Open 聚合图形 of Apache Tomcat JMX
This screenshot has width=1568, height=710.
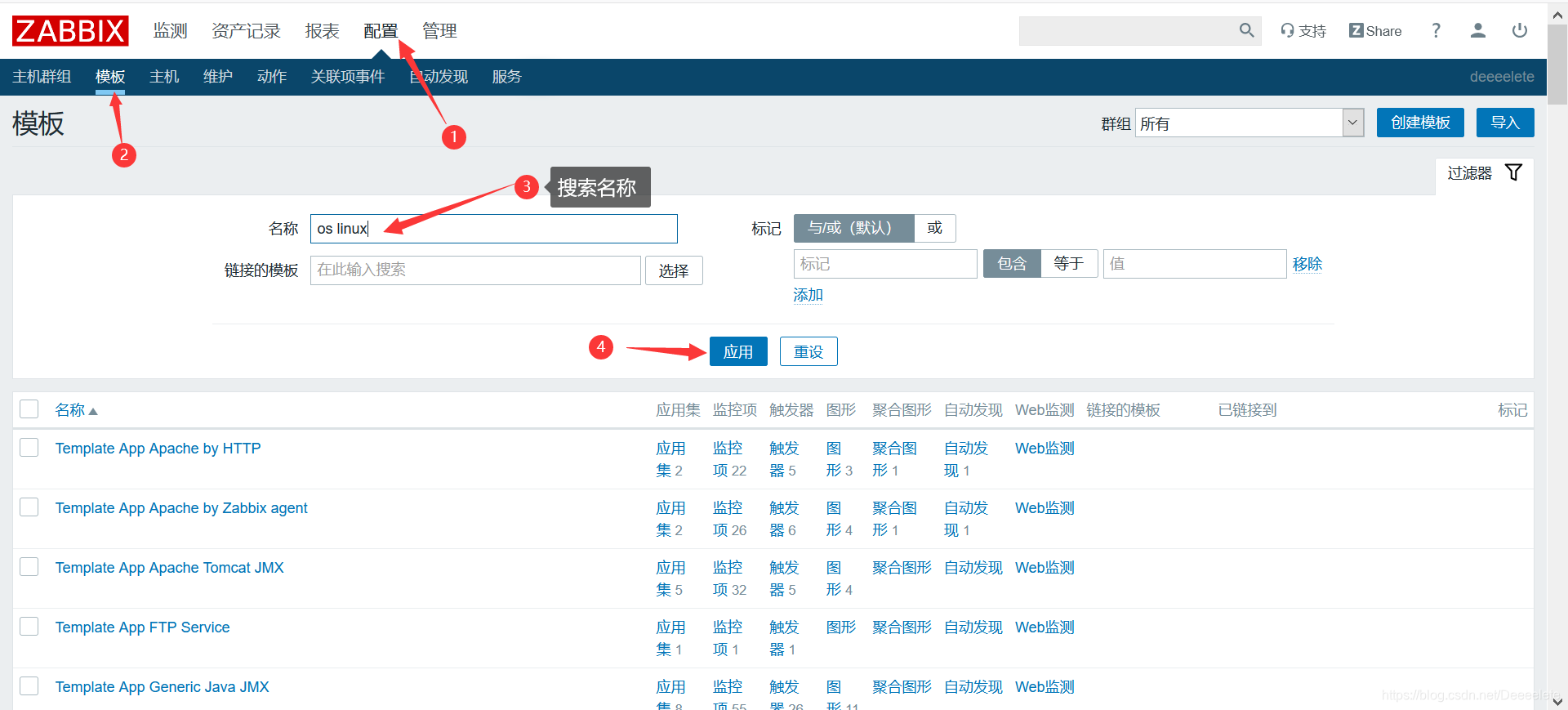(x=902, y=568)
